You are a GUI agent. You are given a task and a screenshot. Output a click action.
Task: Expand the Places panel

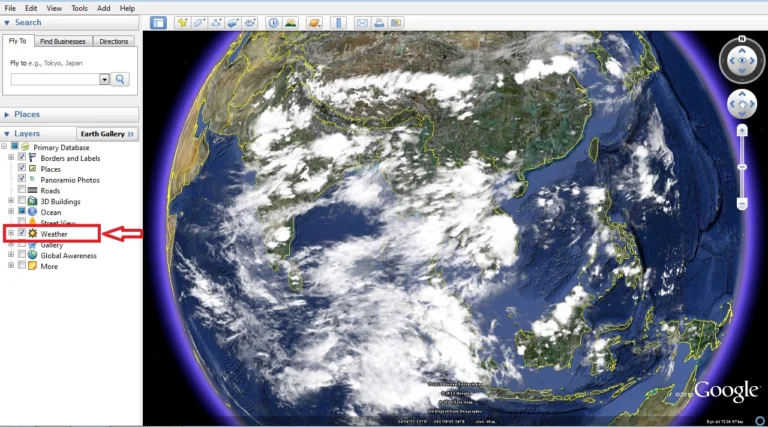point(7,115)
